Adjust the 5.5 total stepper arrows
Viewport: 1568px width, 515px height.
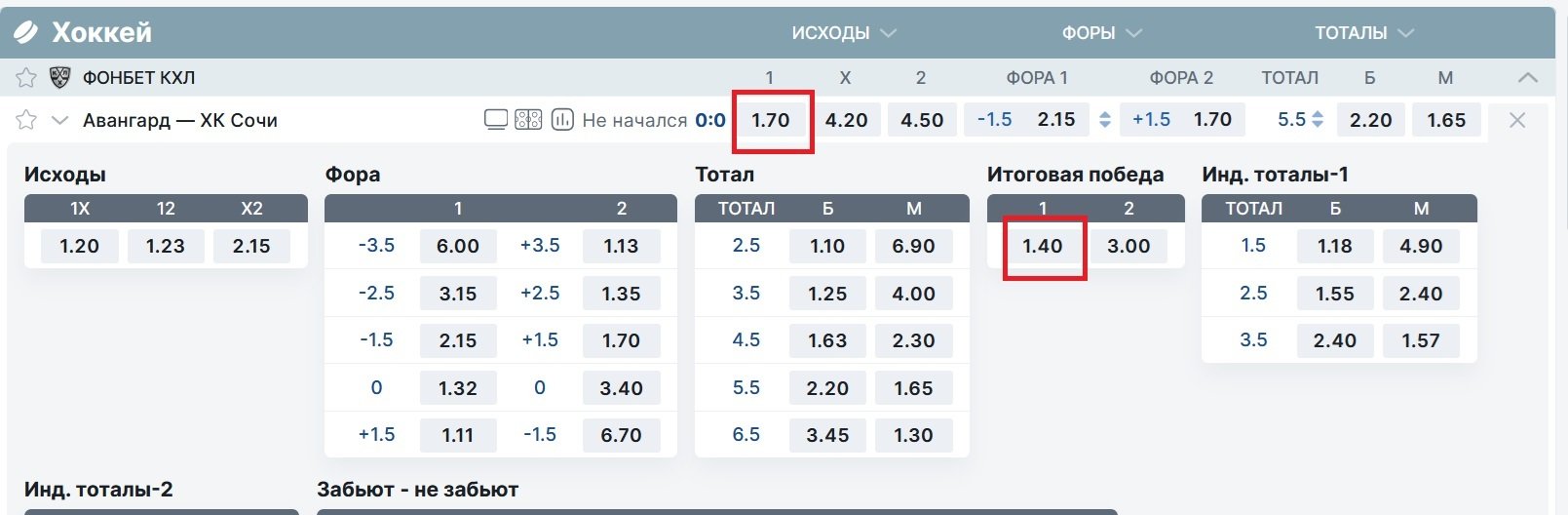tap(1318, 120)
